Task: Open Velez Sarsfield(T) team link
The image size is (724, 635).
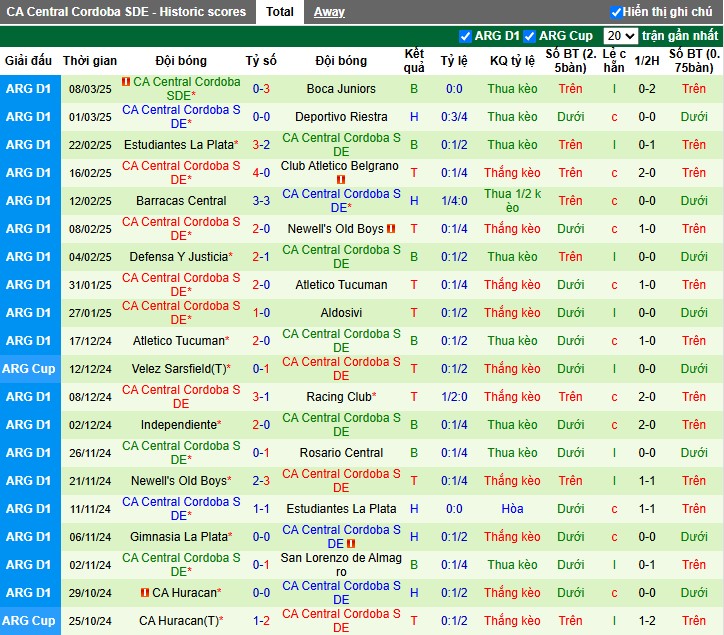Action: click(x=181, y=369)
